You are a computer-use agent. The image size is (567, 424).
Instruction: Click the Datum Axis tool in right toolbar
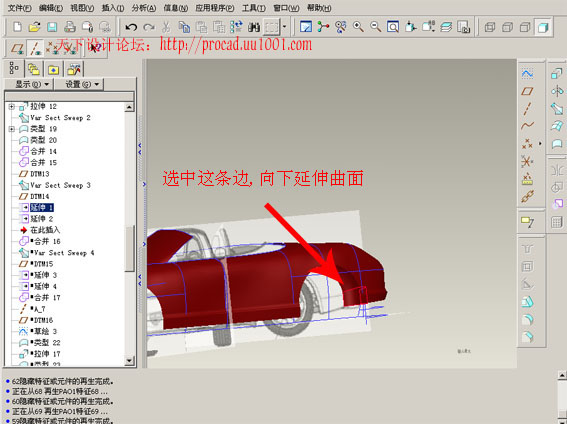point(528,108)
